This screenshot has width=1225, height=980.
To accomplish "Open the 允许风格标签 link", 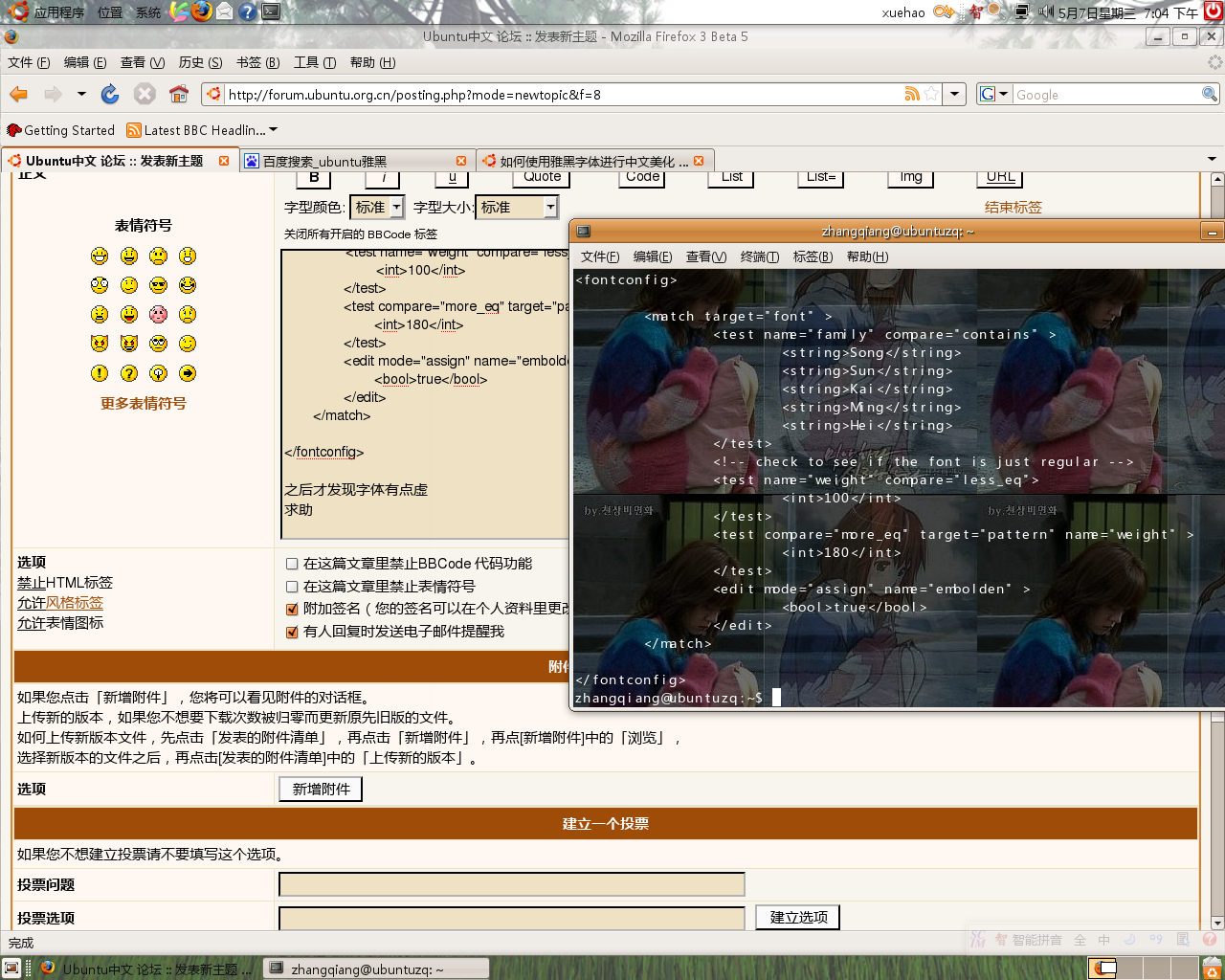I will click(60, 603).
